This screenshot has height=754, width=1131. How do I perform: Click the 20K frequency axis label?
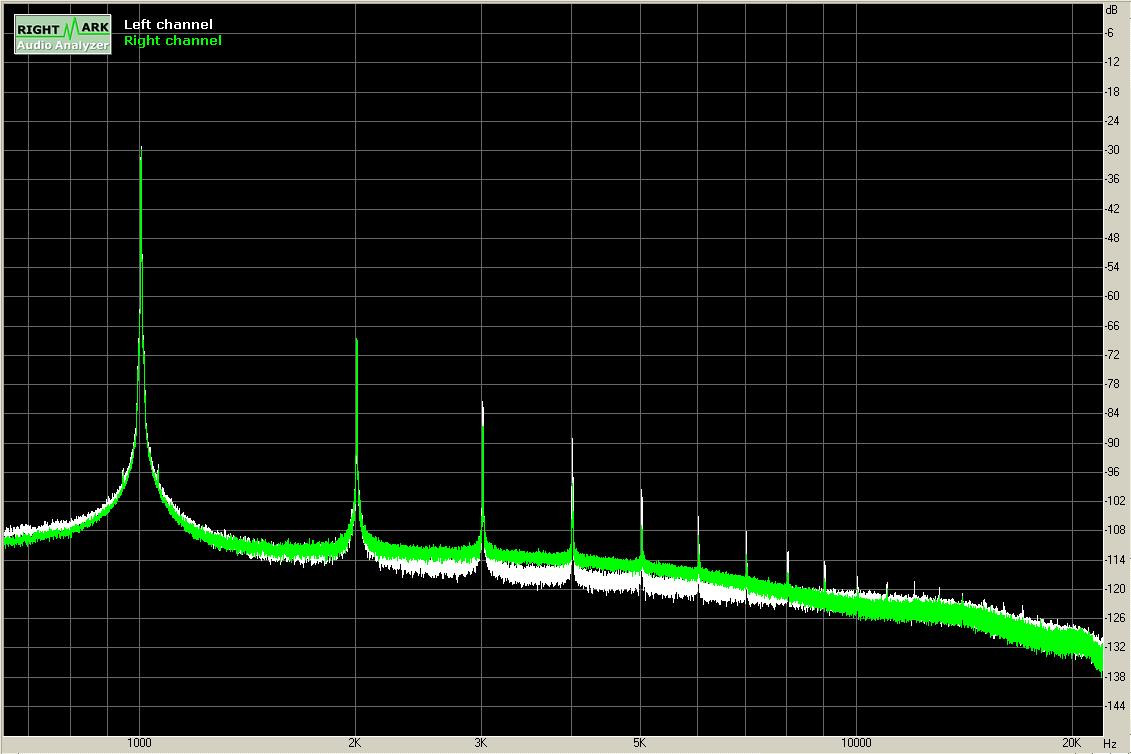(1072, 743)
